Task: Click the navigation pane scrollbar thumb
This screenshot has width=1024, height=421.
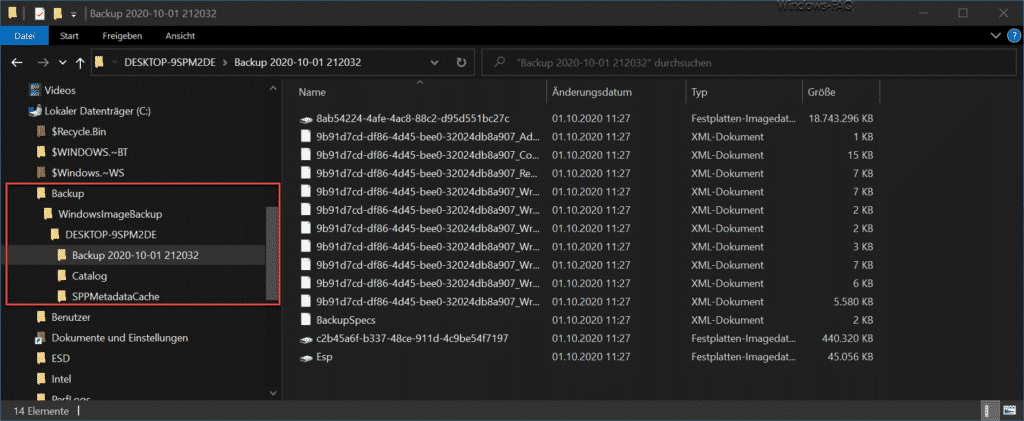Action: click(272, 254)
